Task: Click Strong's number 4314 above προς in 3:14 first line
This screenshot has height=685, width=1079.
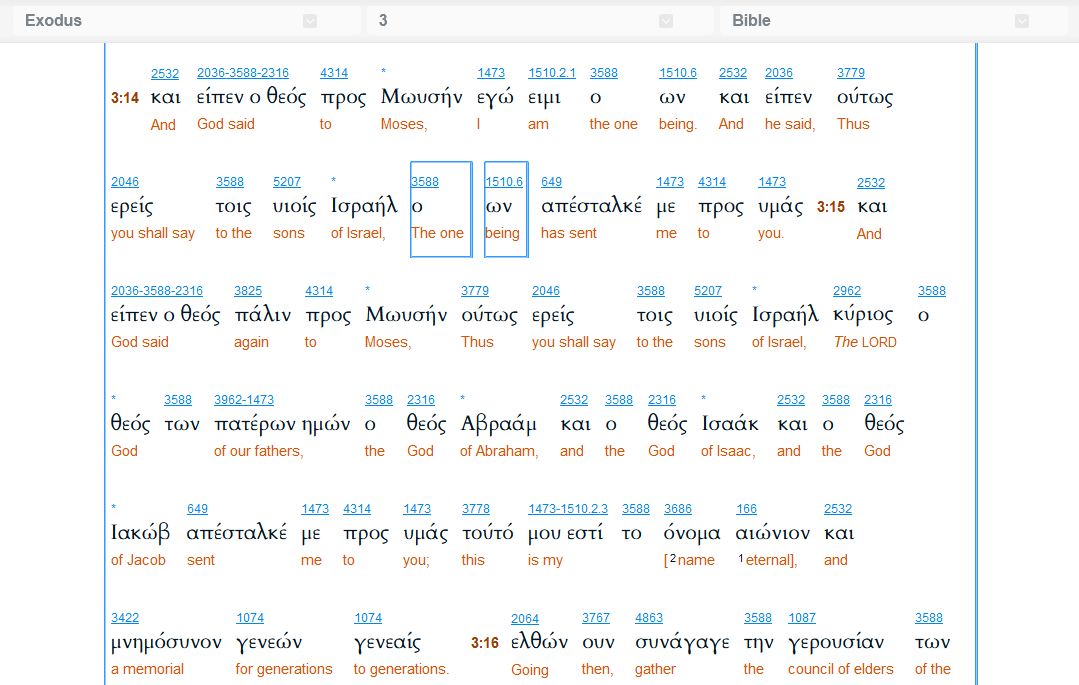Action: point(334,73)
